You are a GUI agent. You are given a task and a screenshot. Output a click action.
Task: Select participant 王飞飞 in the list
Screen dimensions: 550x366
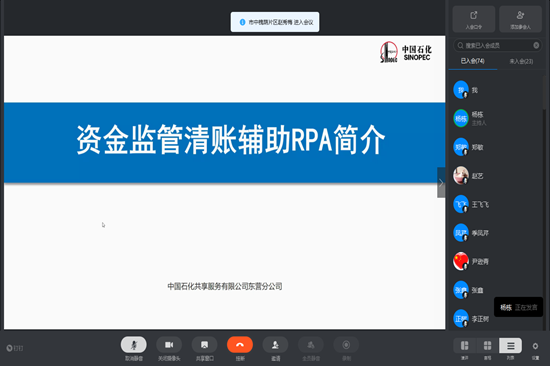click(496, 204)
